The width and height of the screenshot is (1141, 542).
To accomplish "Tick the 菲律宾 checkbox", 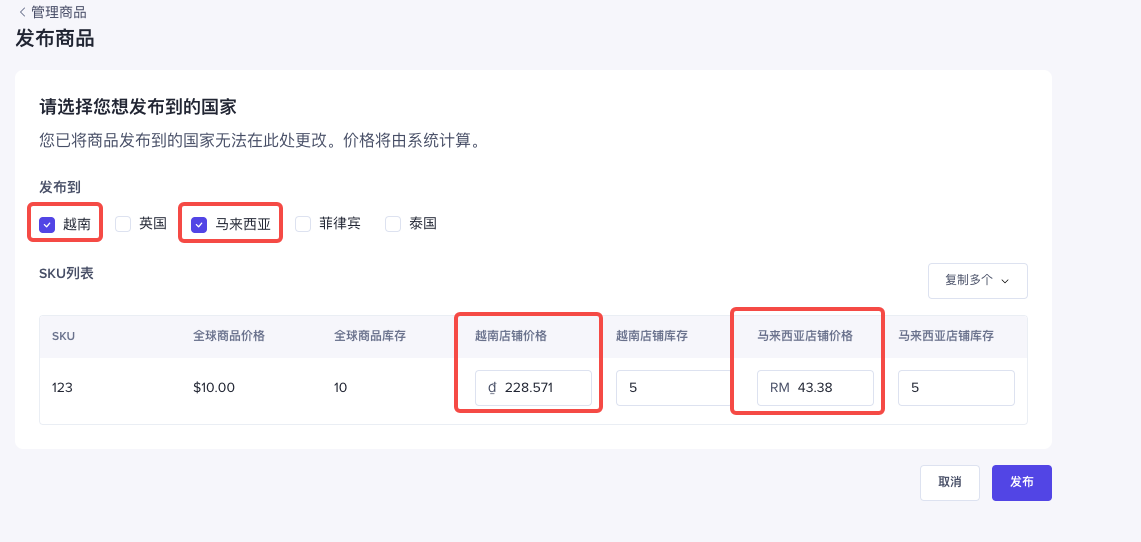I will pyautogui.click(x=303, y=224).
